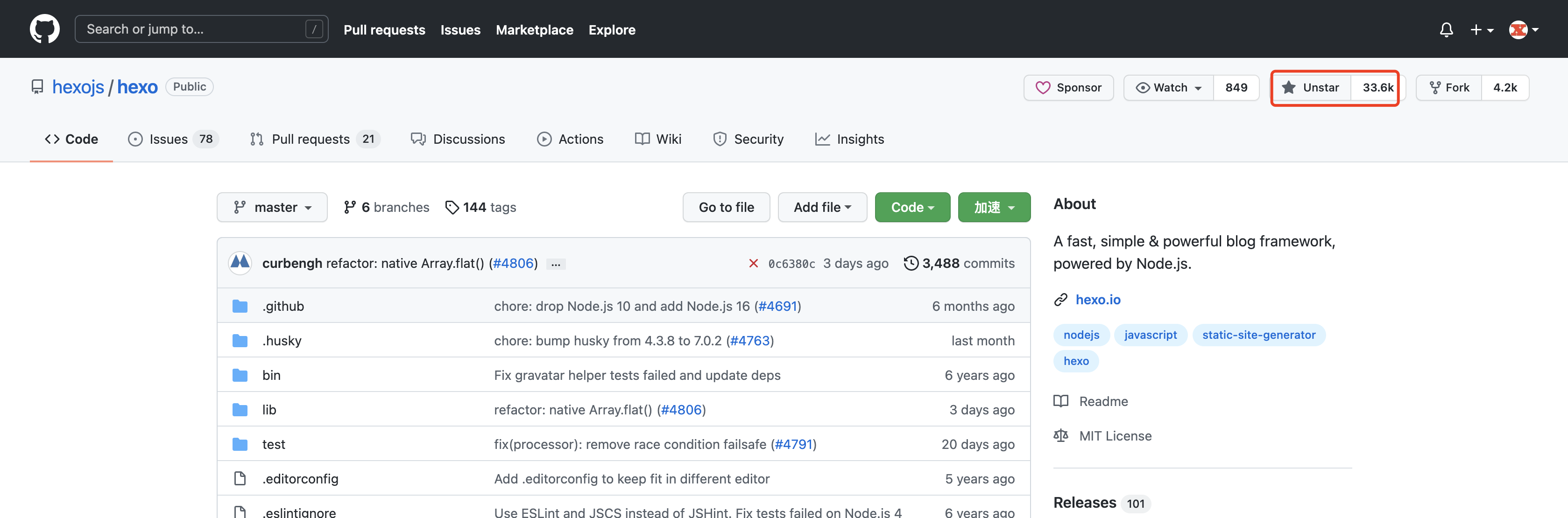The image size is (1568, 518).
Task: Unstar the hexo repository
Action: click(1311, 88)
